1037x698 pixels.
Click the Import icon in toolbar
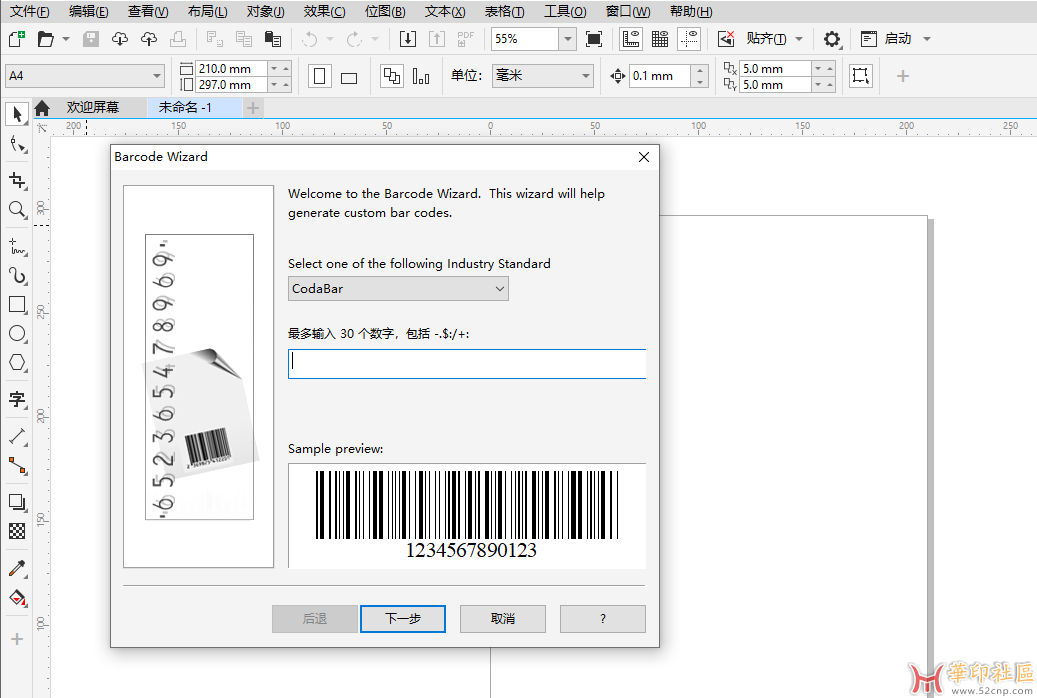(408, 39)
